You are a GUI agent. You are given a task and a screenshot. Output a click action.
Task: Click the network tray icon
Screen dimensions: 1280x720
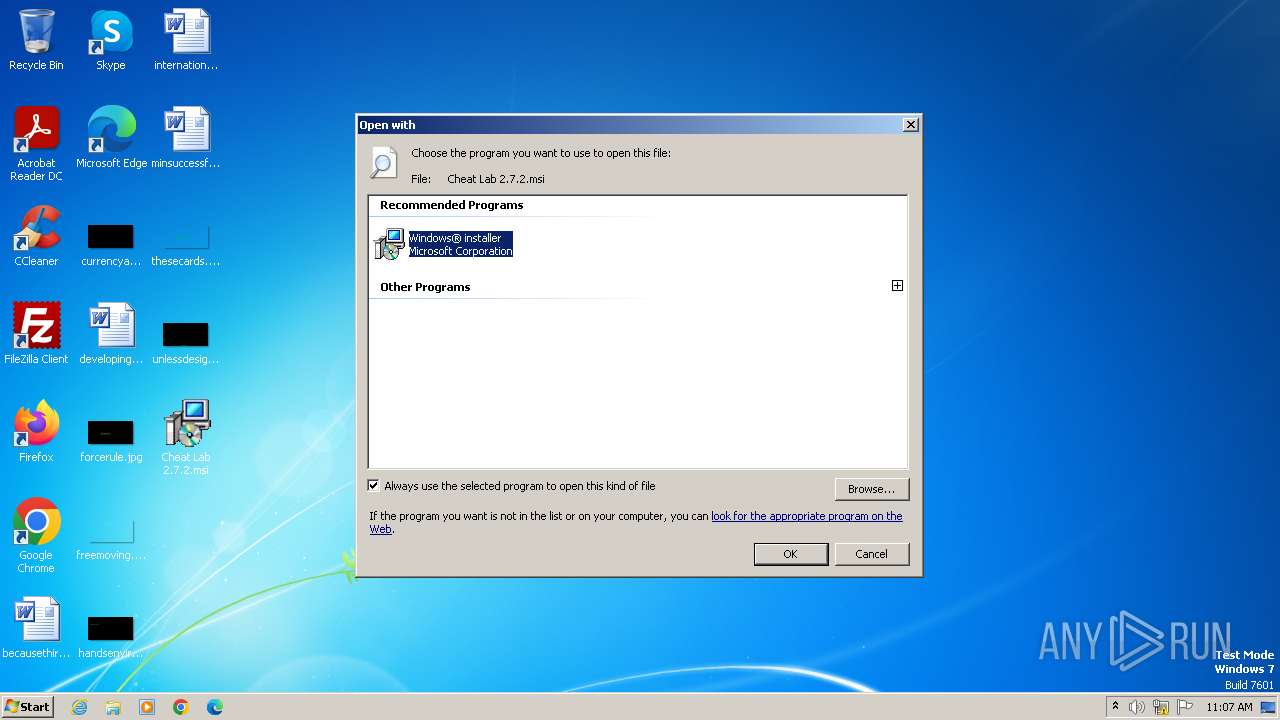pos(1161,707)
